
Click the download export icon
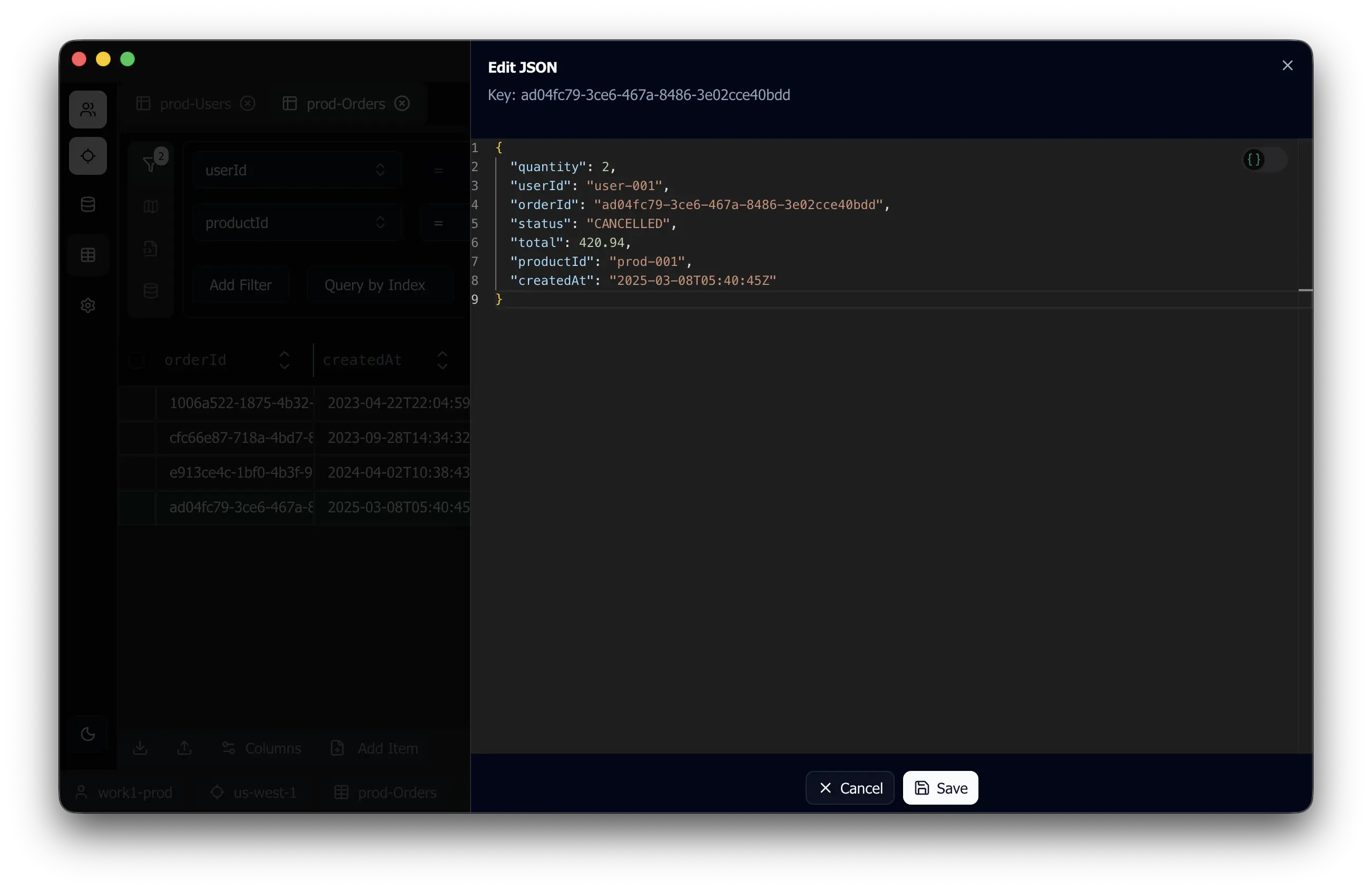pyautogui.click(x=140, y=747)
